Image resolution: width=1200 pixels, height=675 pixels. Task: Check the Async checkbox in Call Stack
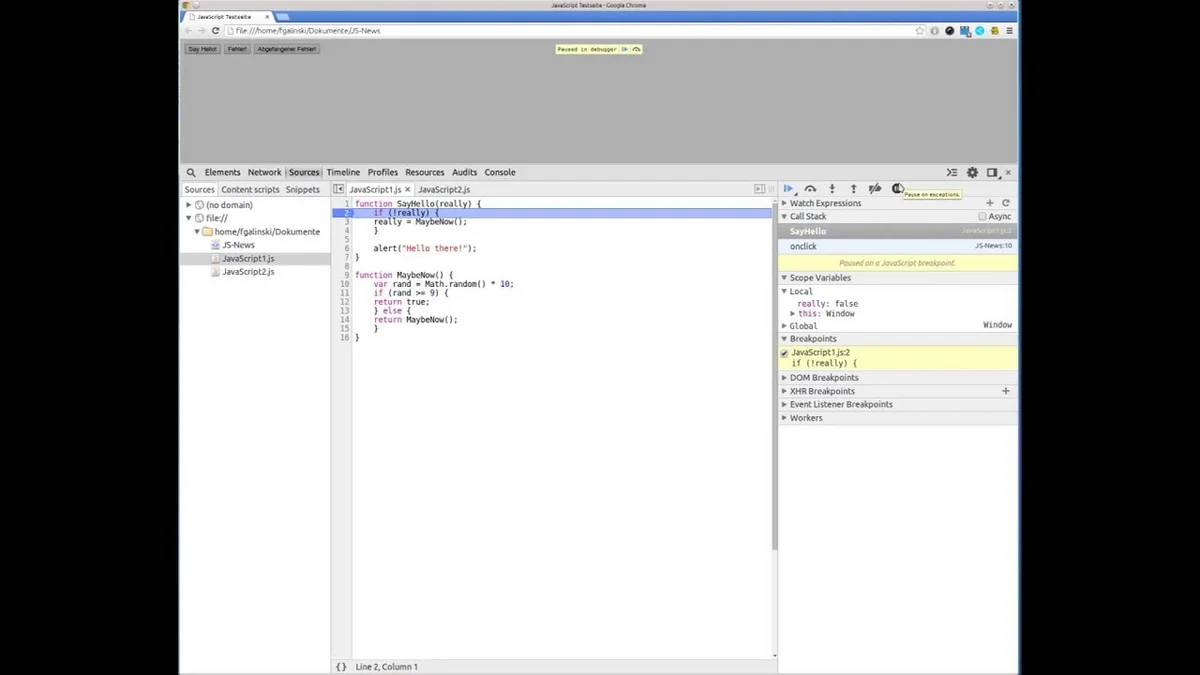[981, 216]
